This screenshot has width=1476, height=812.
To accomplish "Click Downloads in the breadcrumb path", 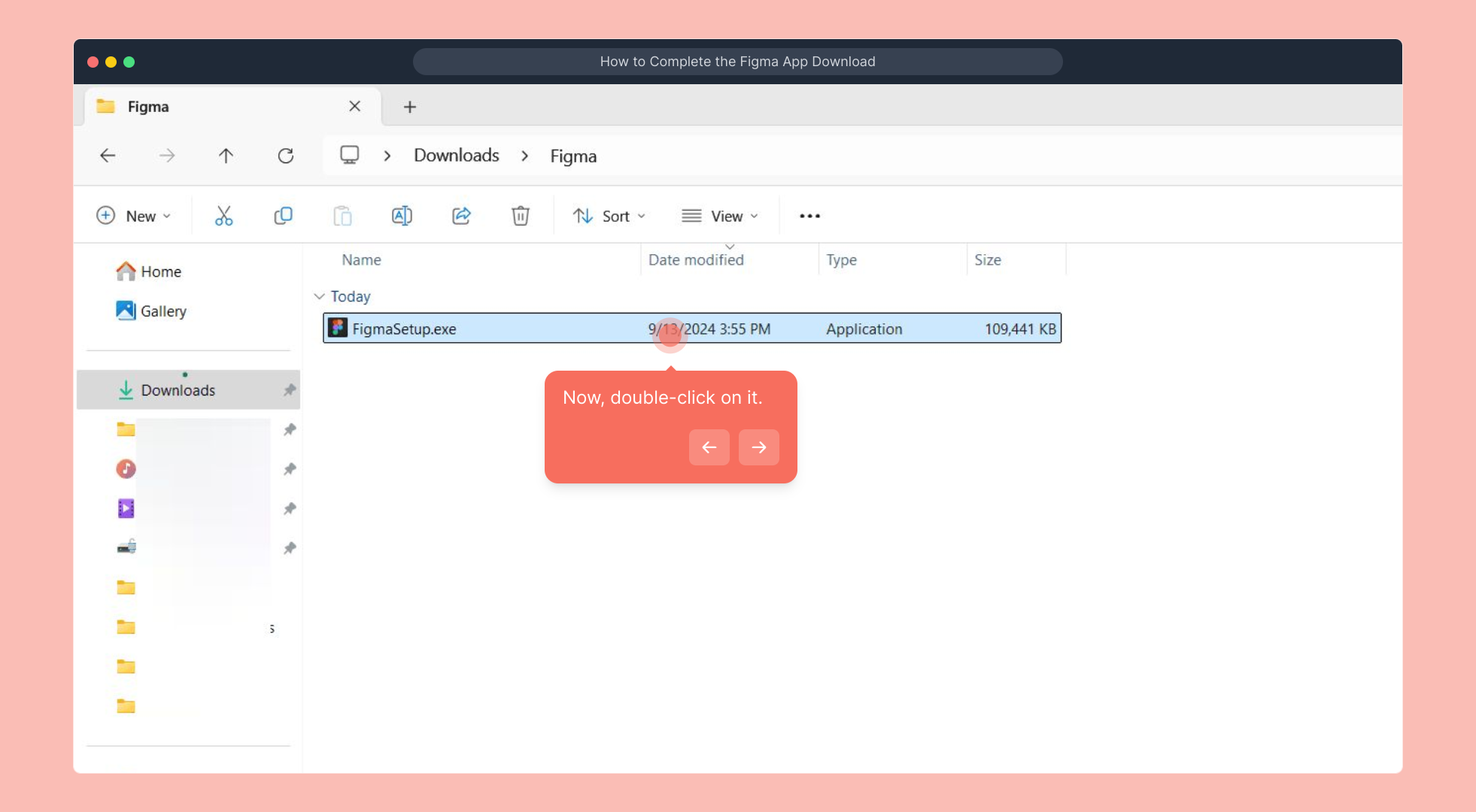I will [456, 156].
